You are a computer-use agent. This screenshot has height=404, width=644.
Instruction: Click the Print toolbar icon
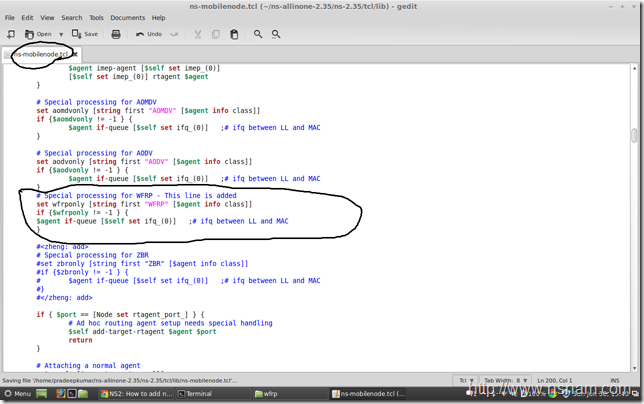coord(116,34)
